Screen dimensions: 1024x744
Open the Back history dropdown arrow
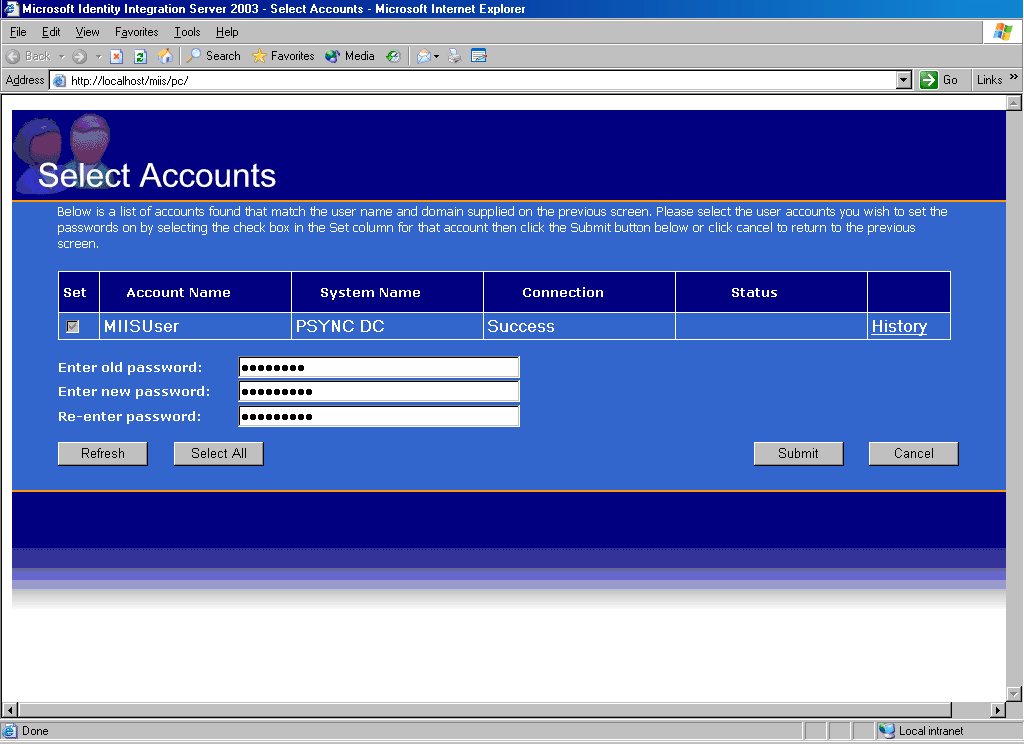point(62,56)
